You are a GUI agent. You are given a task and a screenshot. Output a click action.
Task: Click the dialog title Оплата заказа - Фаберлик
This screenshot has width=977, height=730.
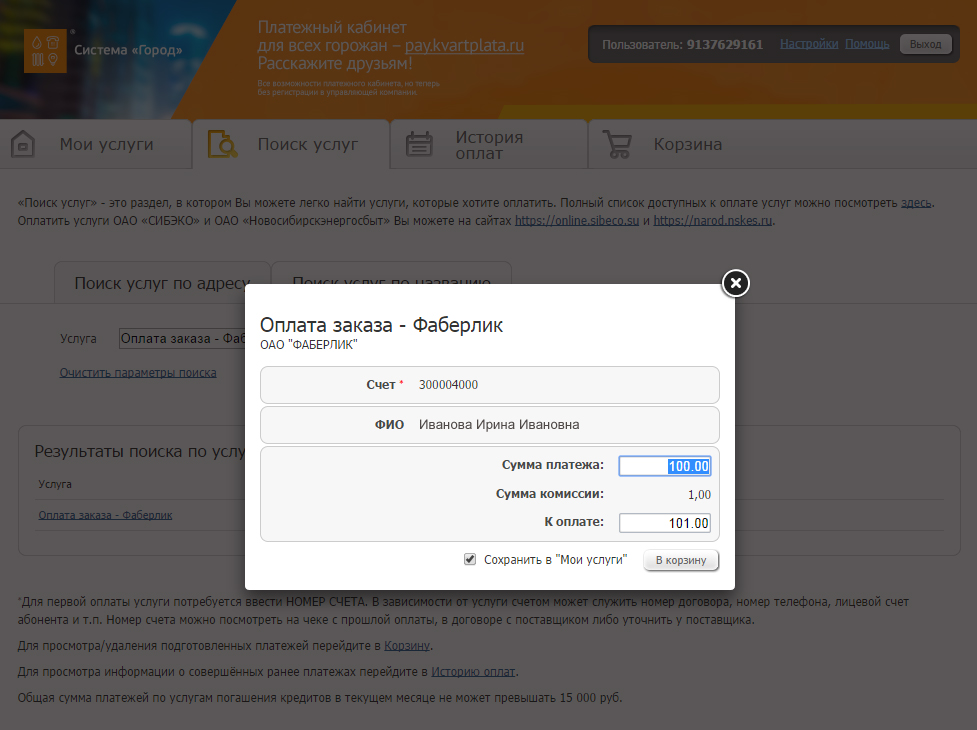click(x=381, y=325)
